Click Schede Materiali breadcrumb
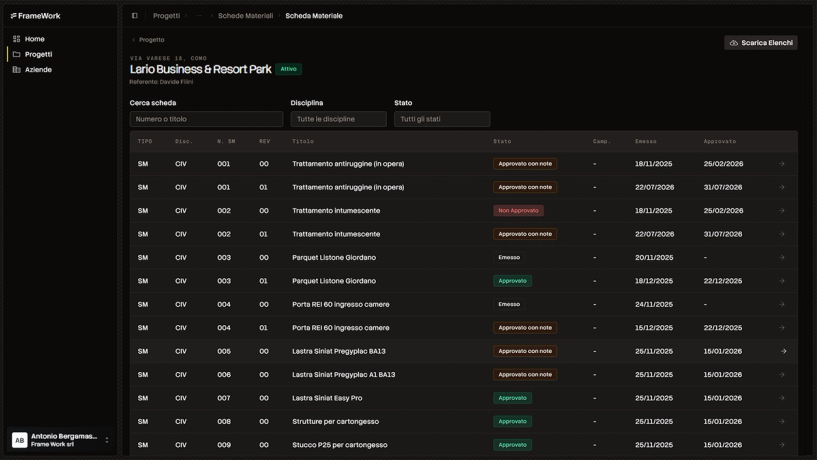The width and height of the screenshot is (817, 460). [245, 16]
